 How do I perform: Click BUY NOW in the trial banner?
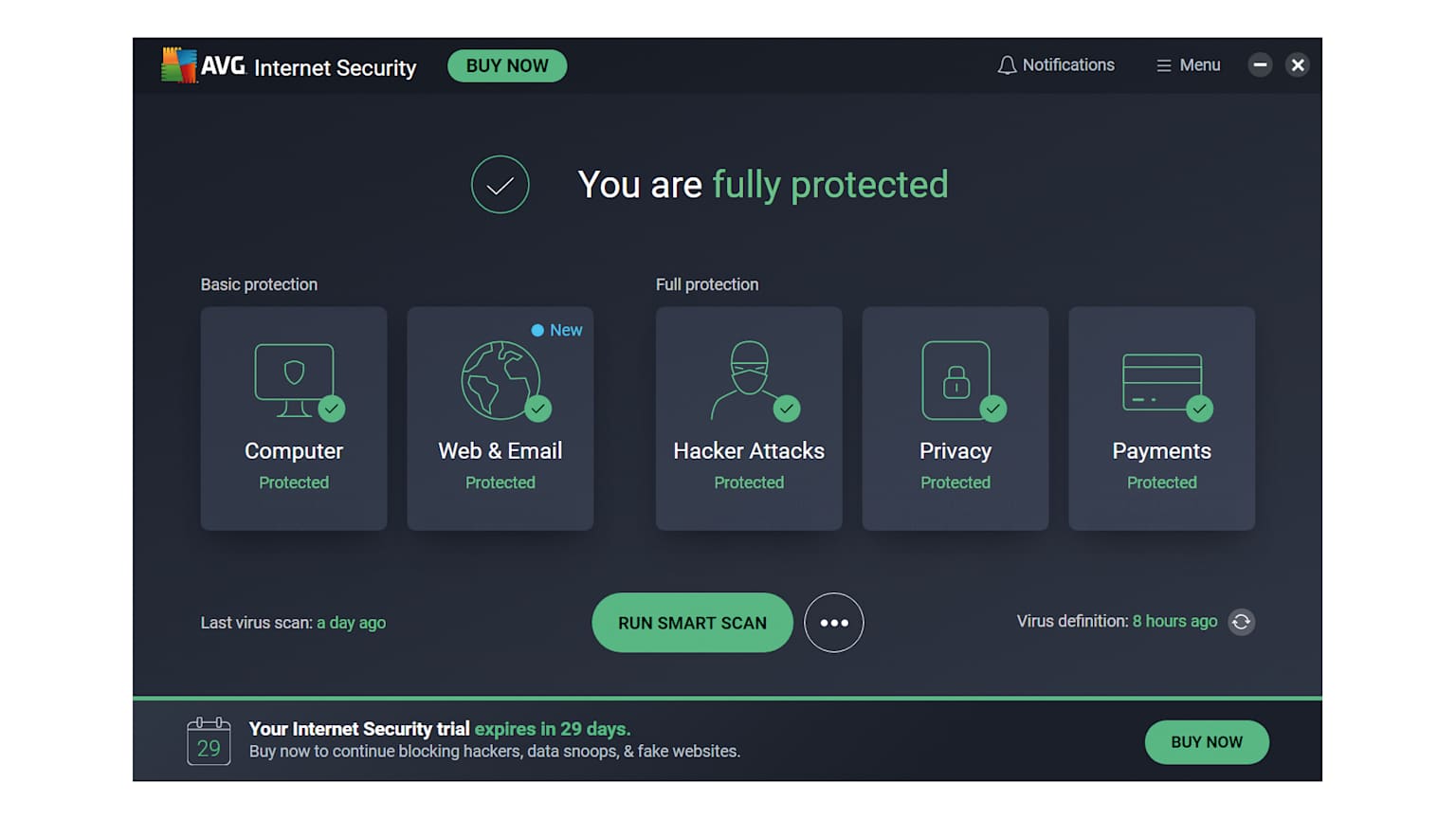(x=1206, y=742)
